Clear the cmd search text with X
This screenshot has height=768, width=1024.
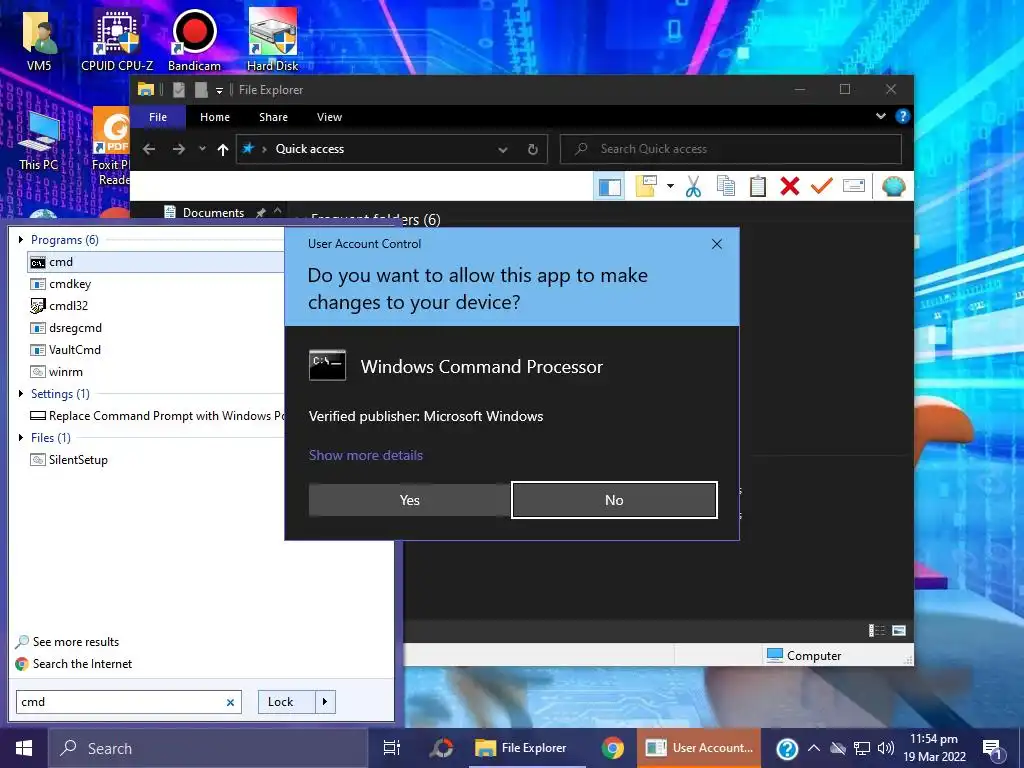click(230, 703)
